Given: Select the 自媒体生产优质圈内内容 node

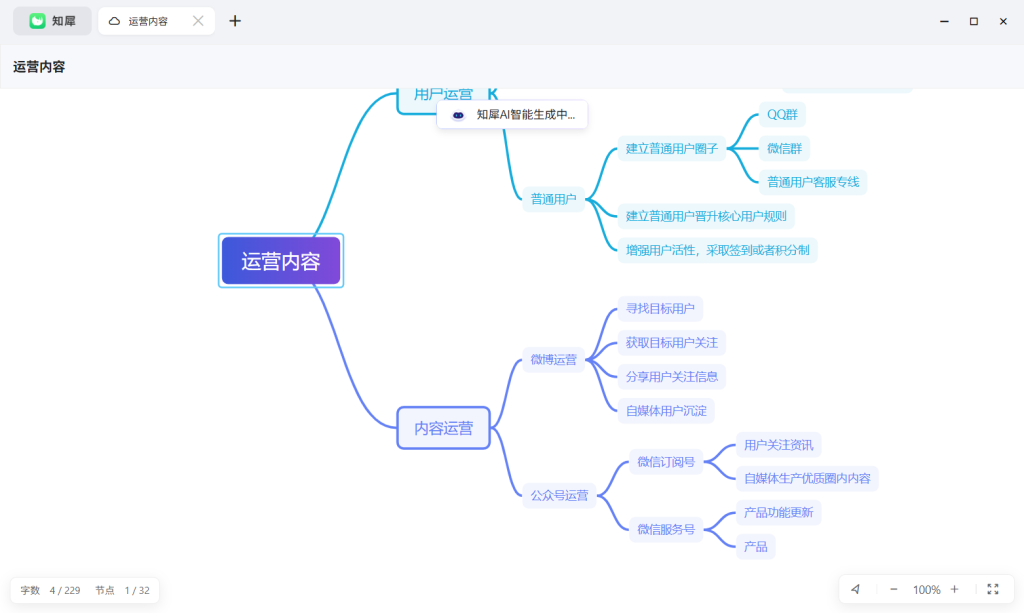Looking at the screenshot, I should coord(807,479).
